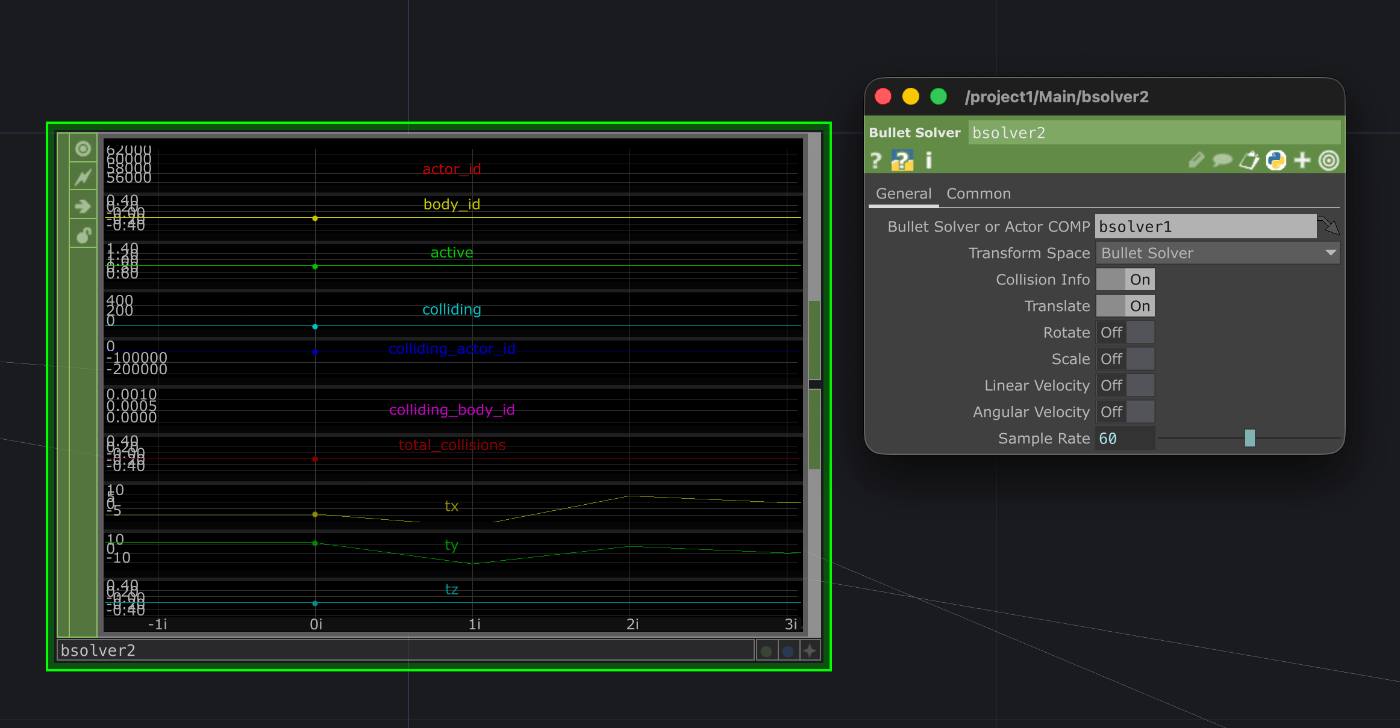Click the colliding_body_id channel label
Viewport: 1400px width, 728px height.
(452, 410)
